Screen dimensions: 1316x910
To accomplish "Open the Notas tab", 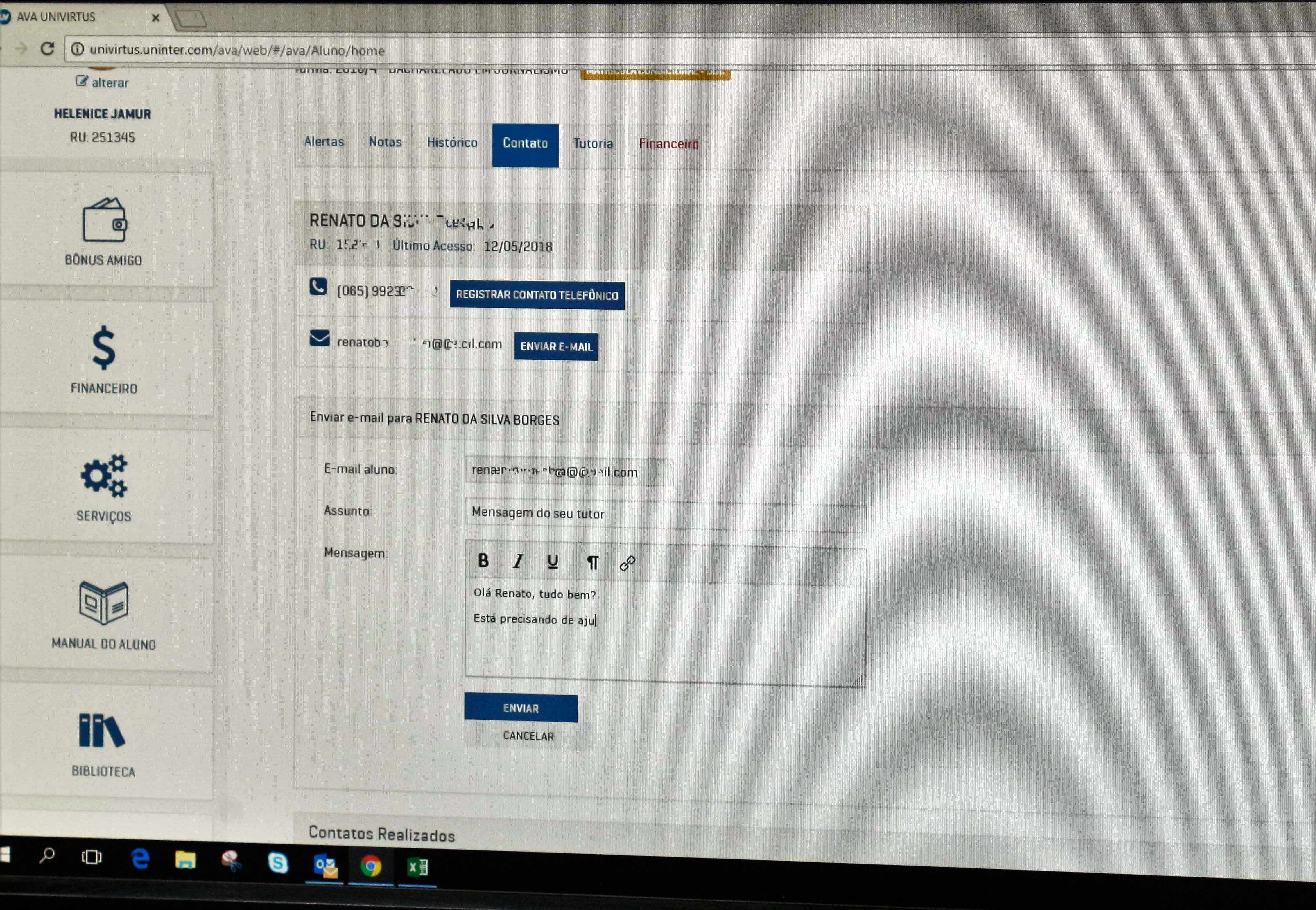I will [385, 143].
